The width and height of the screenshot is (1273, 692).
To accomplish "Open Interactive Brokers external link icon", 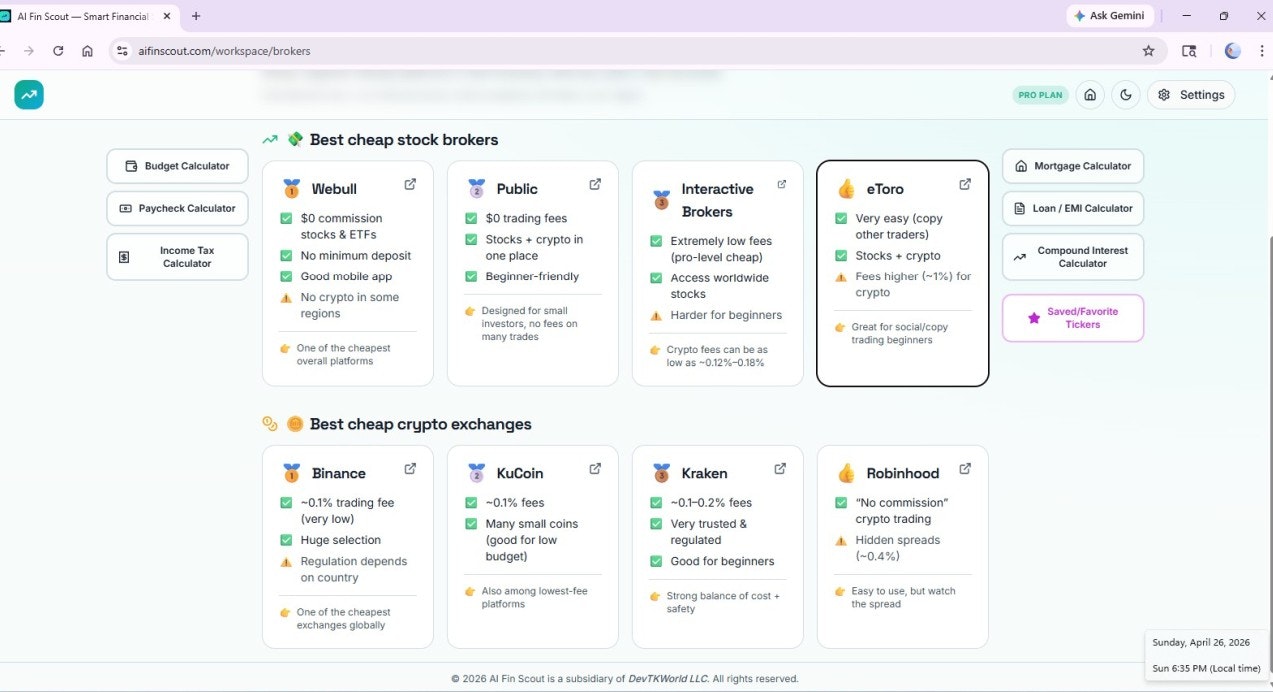I will pos(781,184).
